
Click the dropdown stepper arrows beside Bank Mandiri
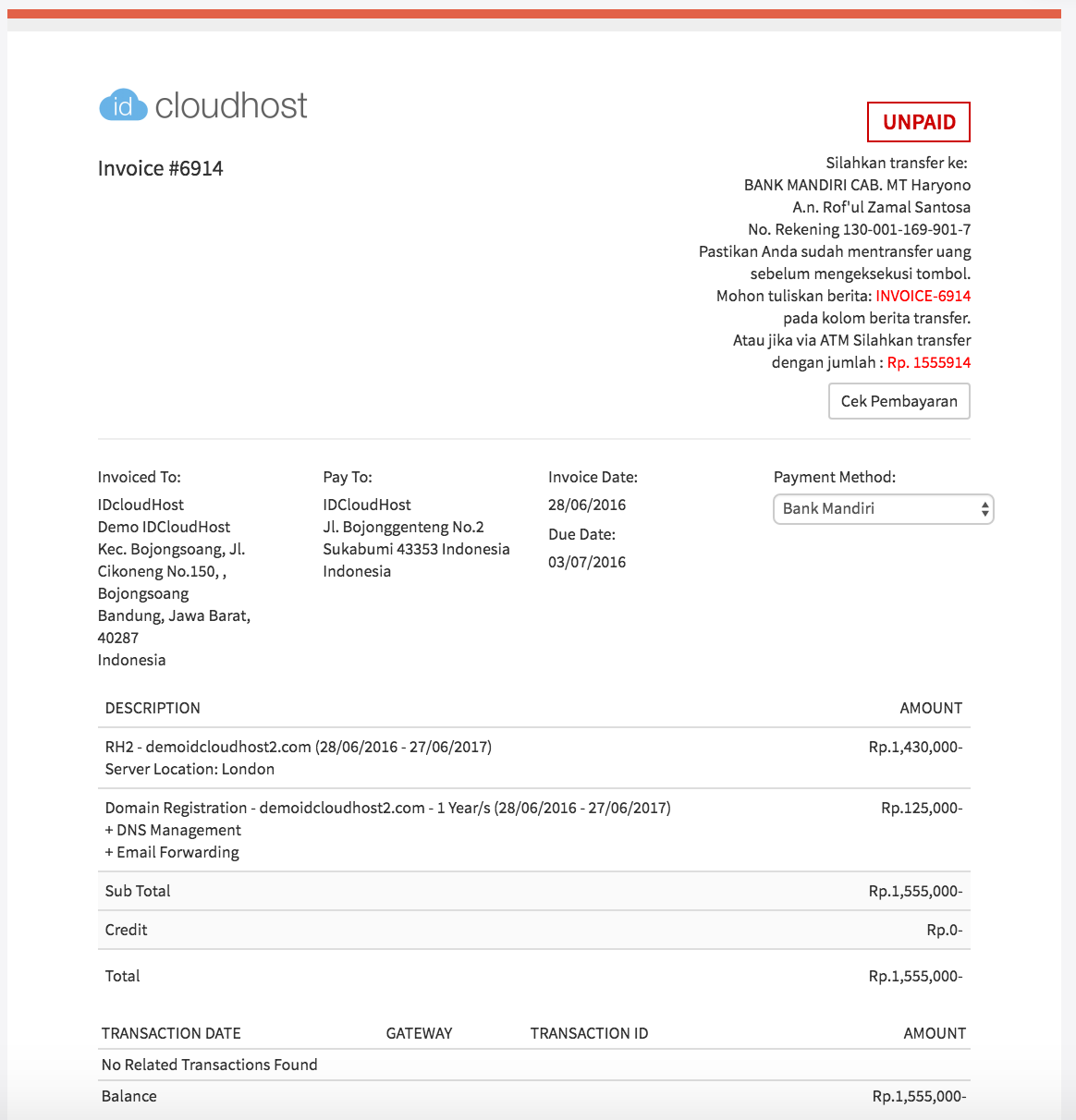[984, 509]
